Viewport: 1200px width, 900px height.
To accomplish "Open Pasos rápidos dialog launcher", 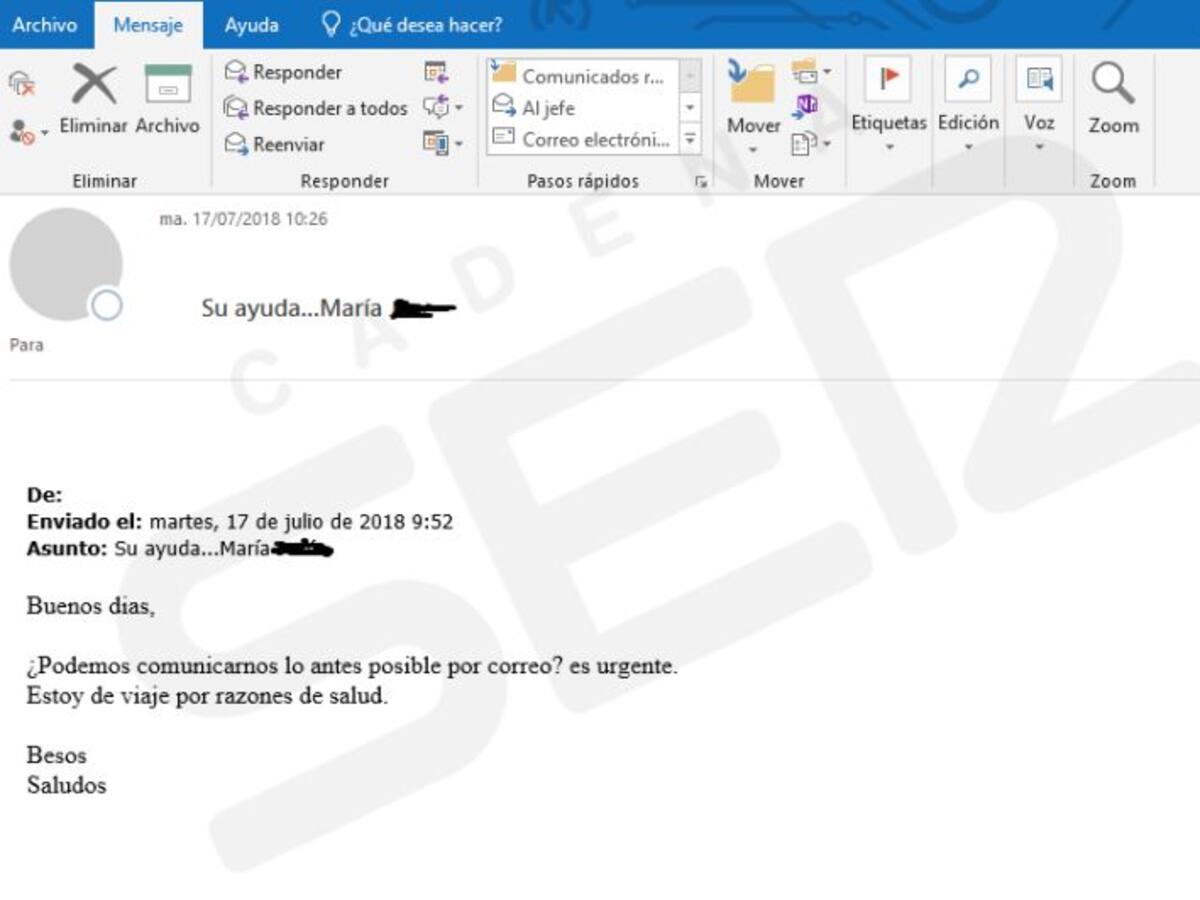I will tap(701, 182).
